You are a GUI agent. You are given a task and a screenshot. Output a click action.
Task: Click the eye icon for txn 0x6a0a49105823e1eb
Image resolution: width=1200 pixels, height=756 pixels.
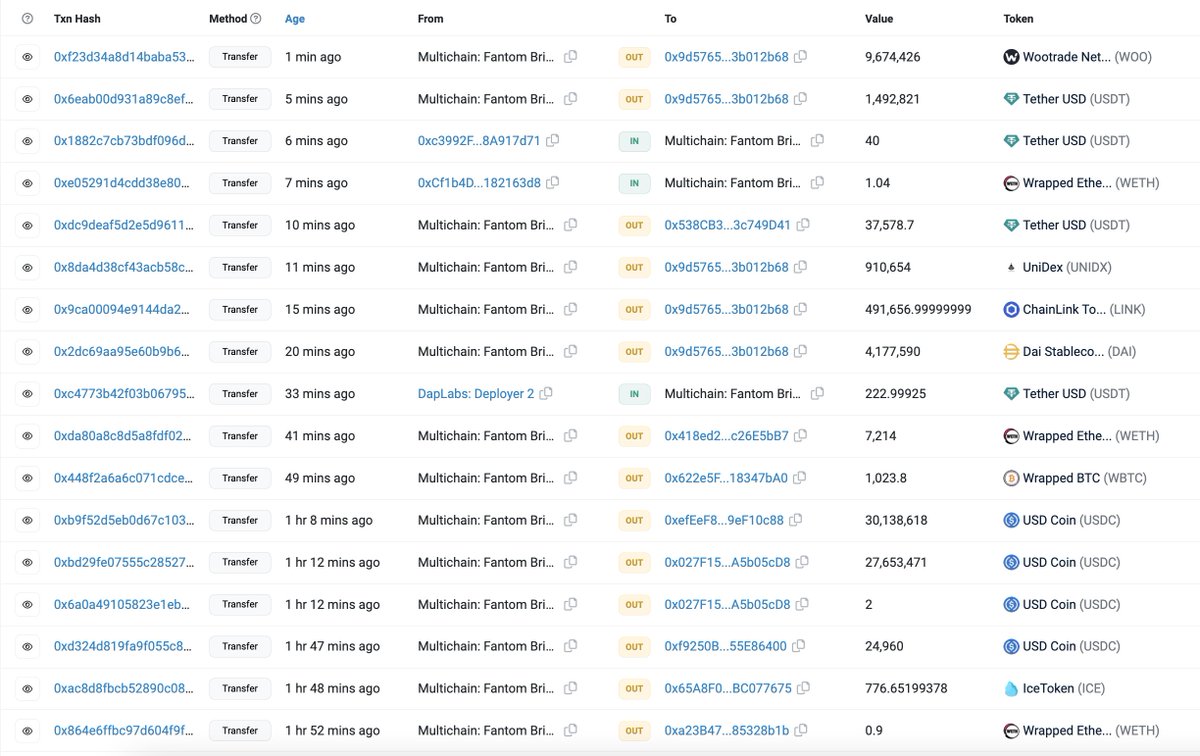point(28,604)
